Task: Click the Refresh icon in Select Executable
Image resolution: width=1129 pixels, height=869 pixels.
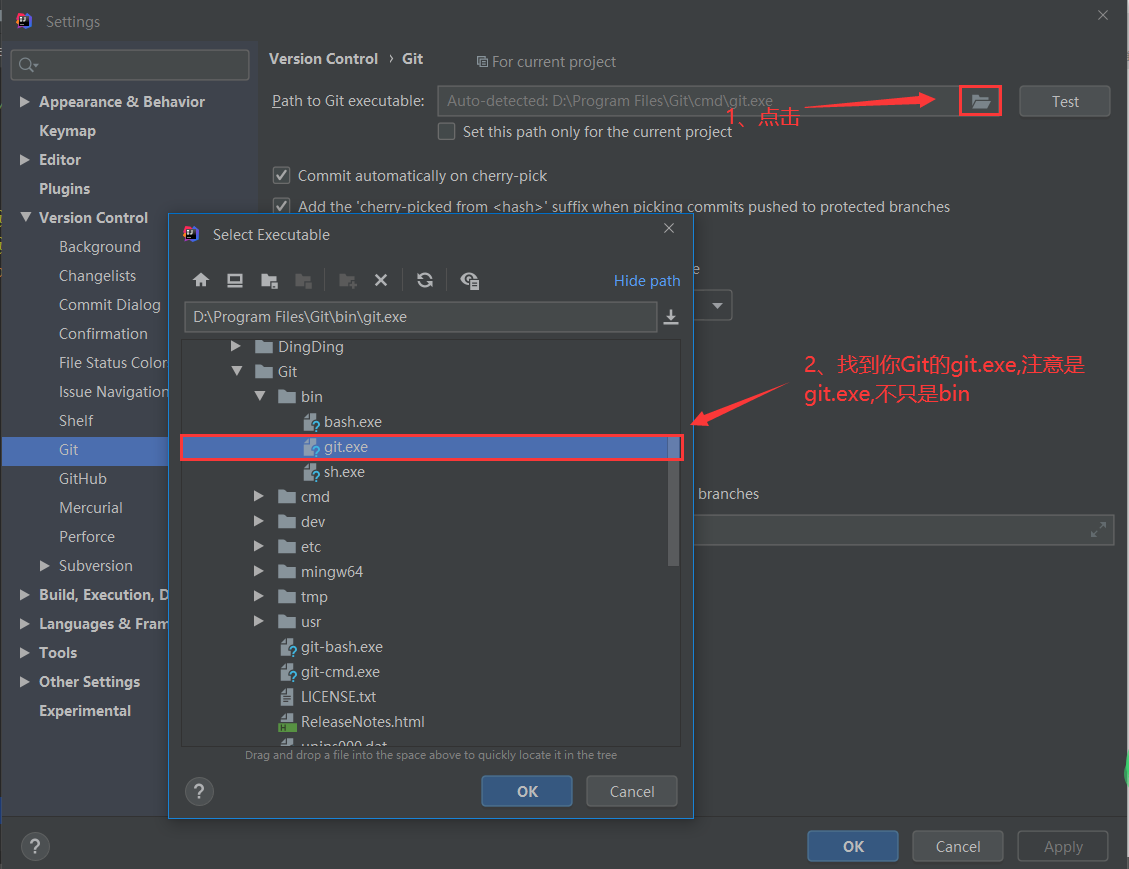Action: 425,280
